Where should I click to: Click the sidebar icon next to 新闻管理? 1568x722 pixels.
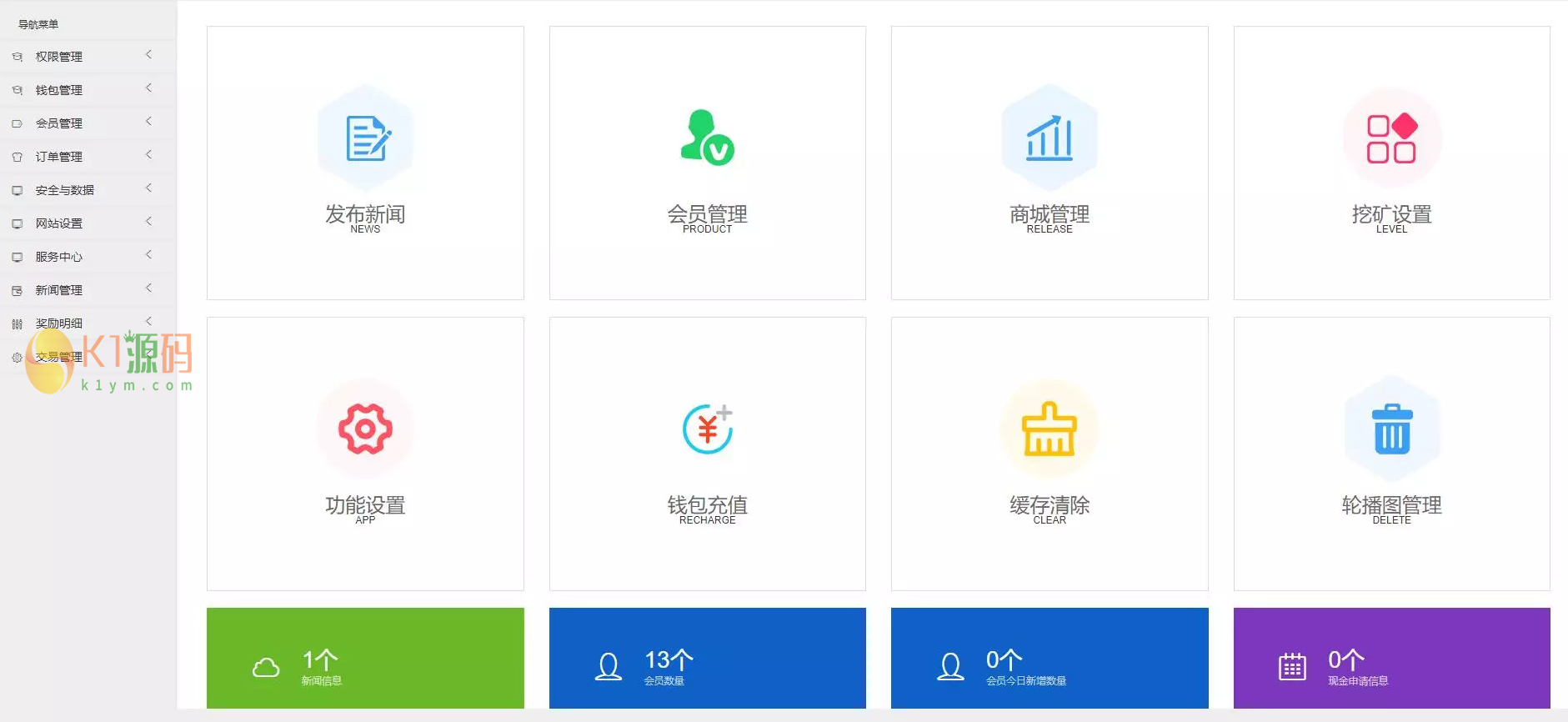17,290
